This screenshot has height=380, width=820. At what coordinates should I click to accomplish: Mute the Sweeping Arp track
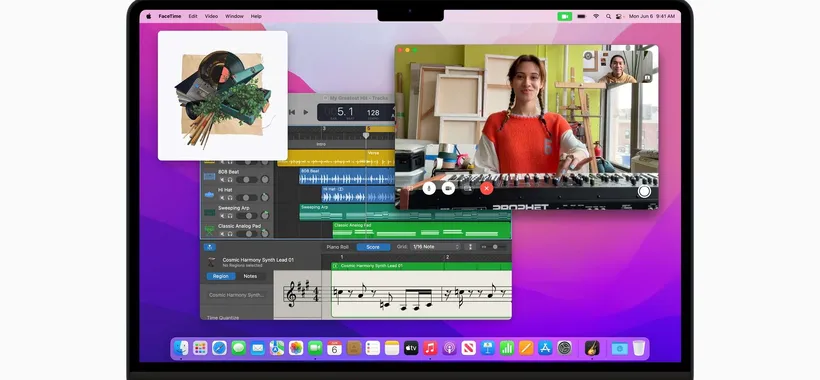(223, 215)
